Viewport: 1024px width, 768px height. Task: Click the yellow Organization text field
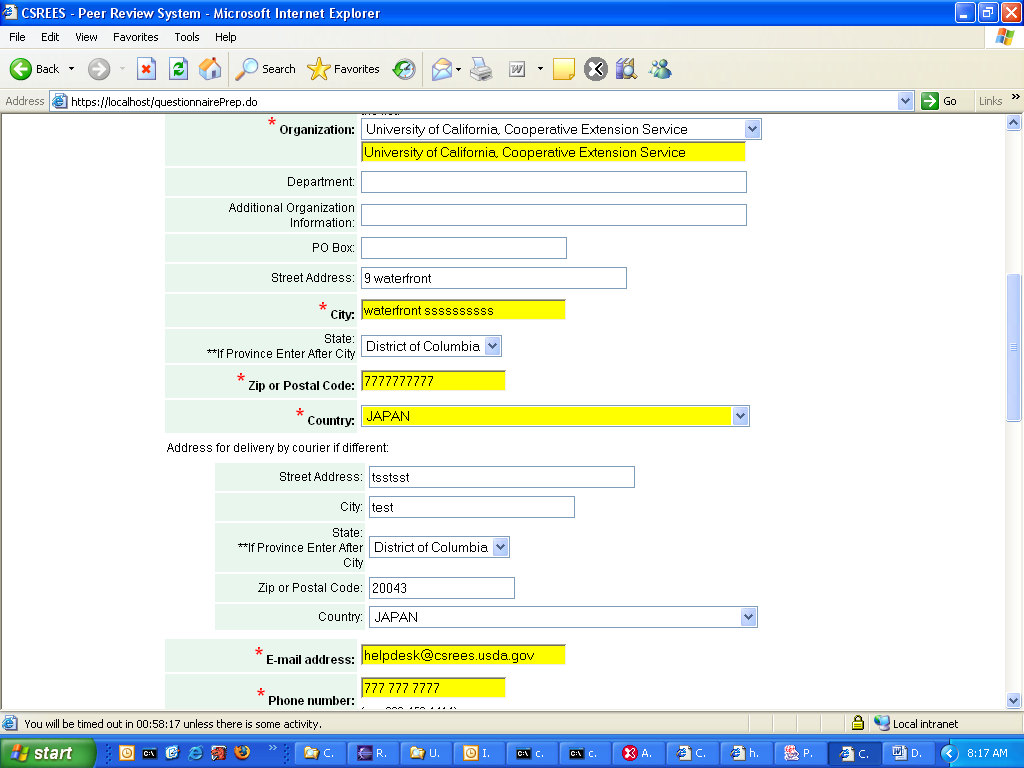tap(553, 152)
